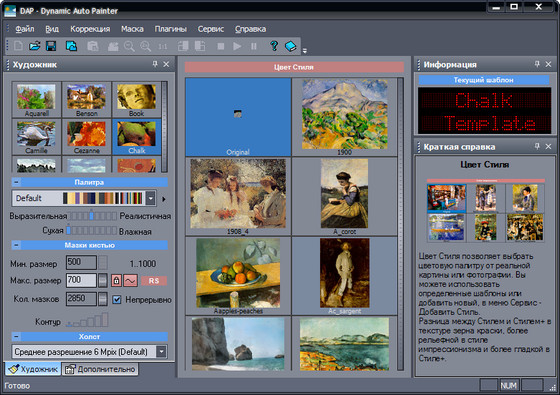Viewport: 560px width, 395px height.
Task: Stop painting with the square stop icon
Action: 221,46
